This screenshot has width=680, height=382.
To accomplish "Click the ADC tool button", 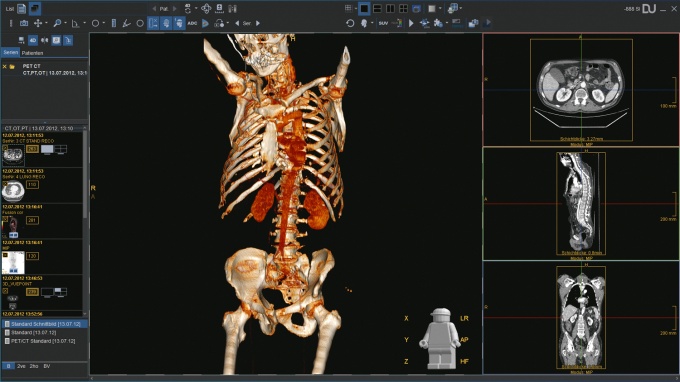I will coord(192,23).
